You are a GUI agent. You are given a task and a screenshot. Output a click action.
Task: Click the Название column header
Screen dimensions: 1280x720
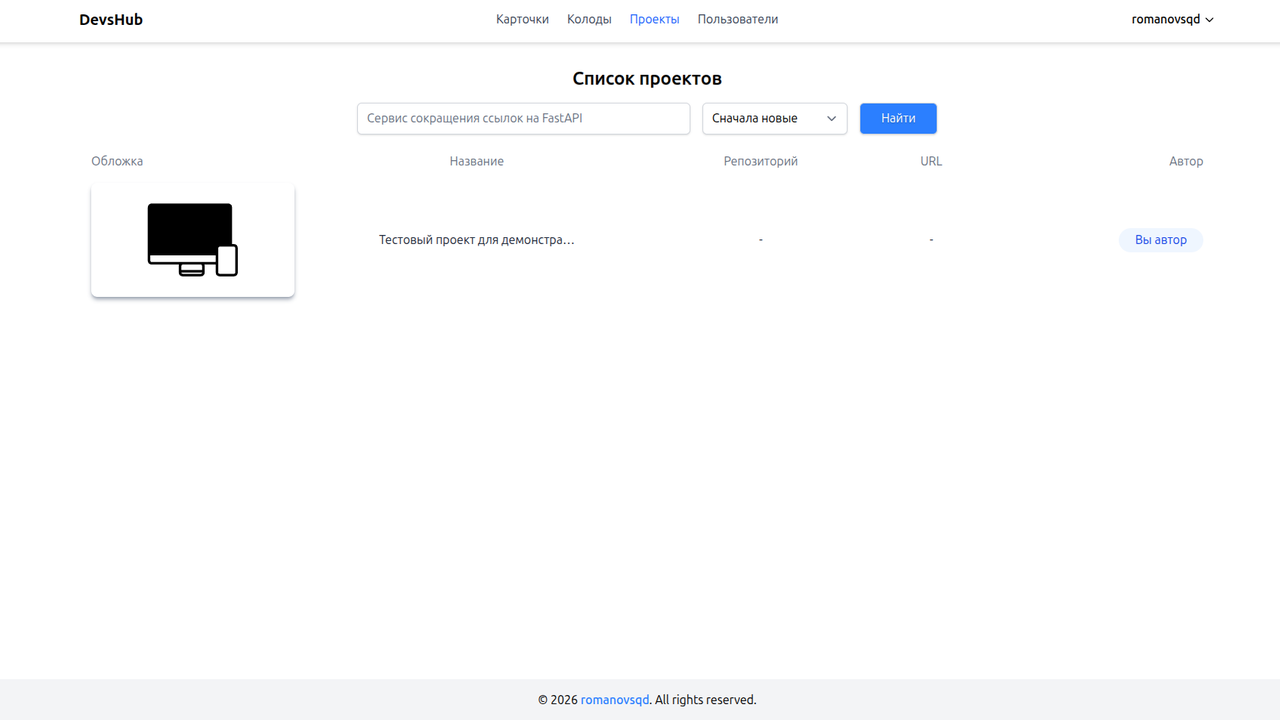(x=477, y=161)
